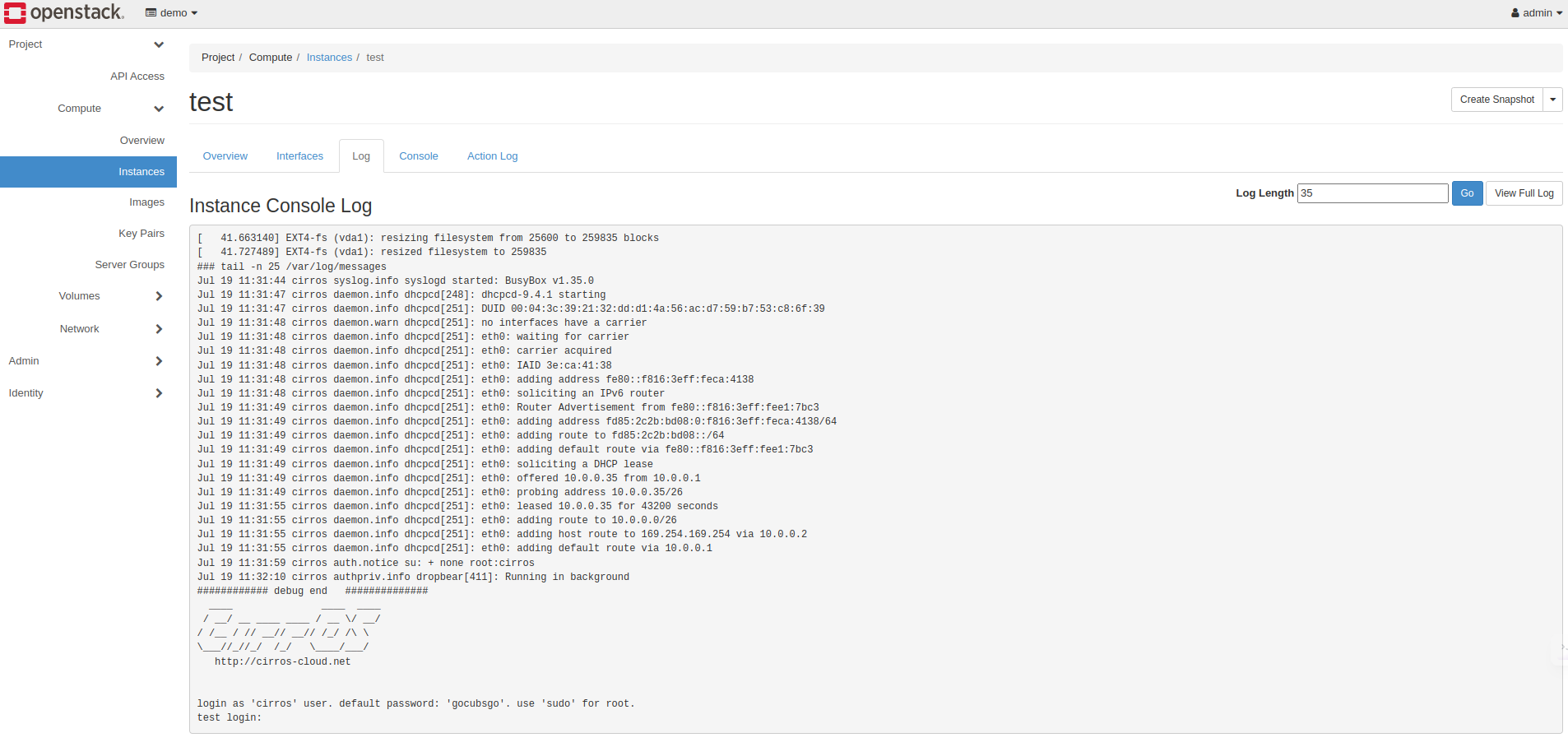Expand the Identity sidebar section
1568x747 pixels.
88,393
